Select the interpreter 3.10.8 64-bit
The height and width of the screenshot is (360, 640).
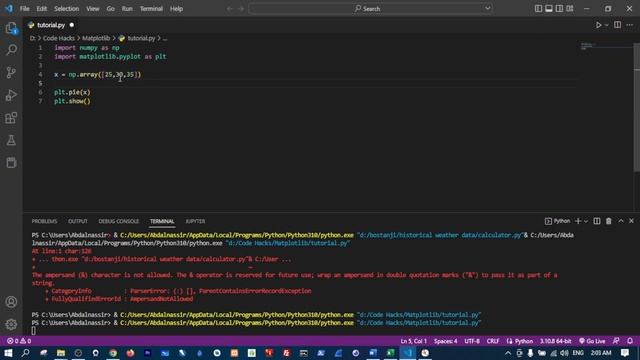[556, 341]
